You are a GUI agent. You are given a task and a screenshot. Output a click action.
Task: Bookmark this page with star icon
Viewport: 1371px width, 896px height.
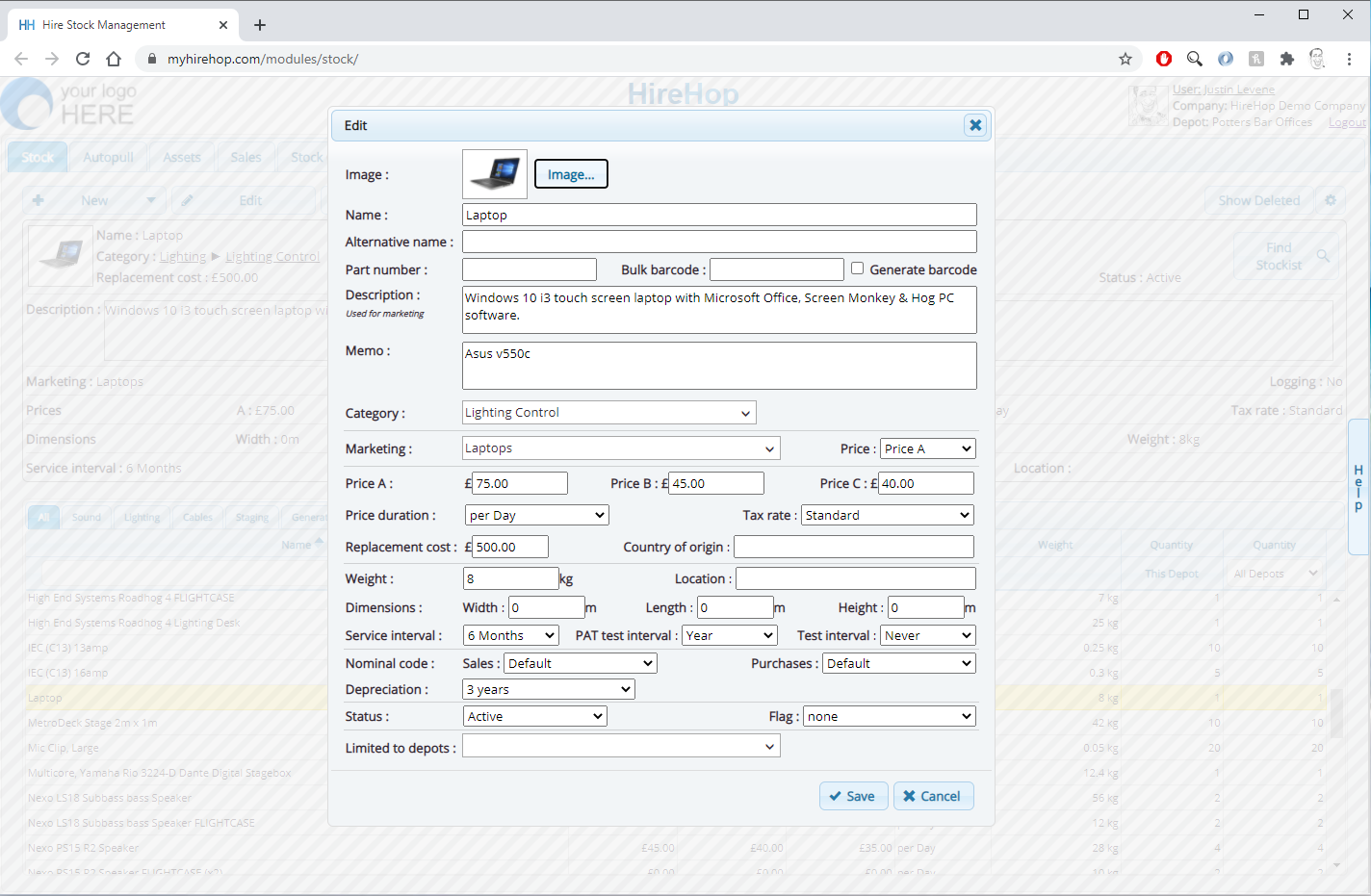[x=1125, y=59]
